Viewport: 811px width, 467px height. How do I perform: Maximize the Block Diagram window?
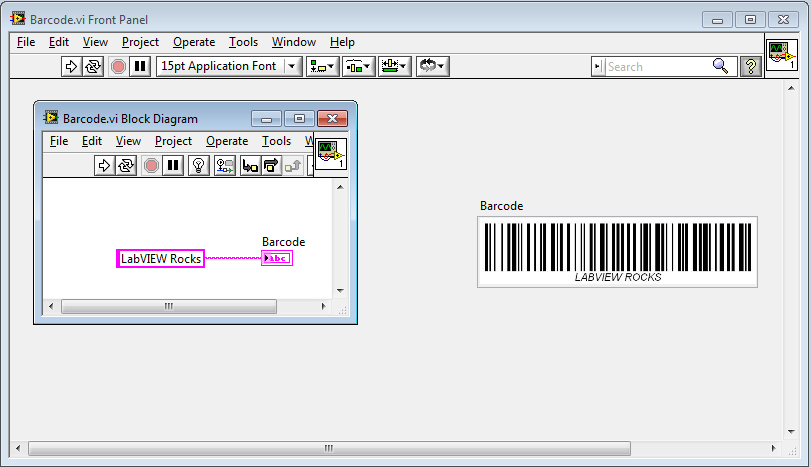point(299,119)
